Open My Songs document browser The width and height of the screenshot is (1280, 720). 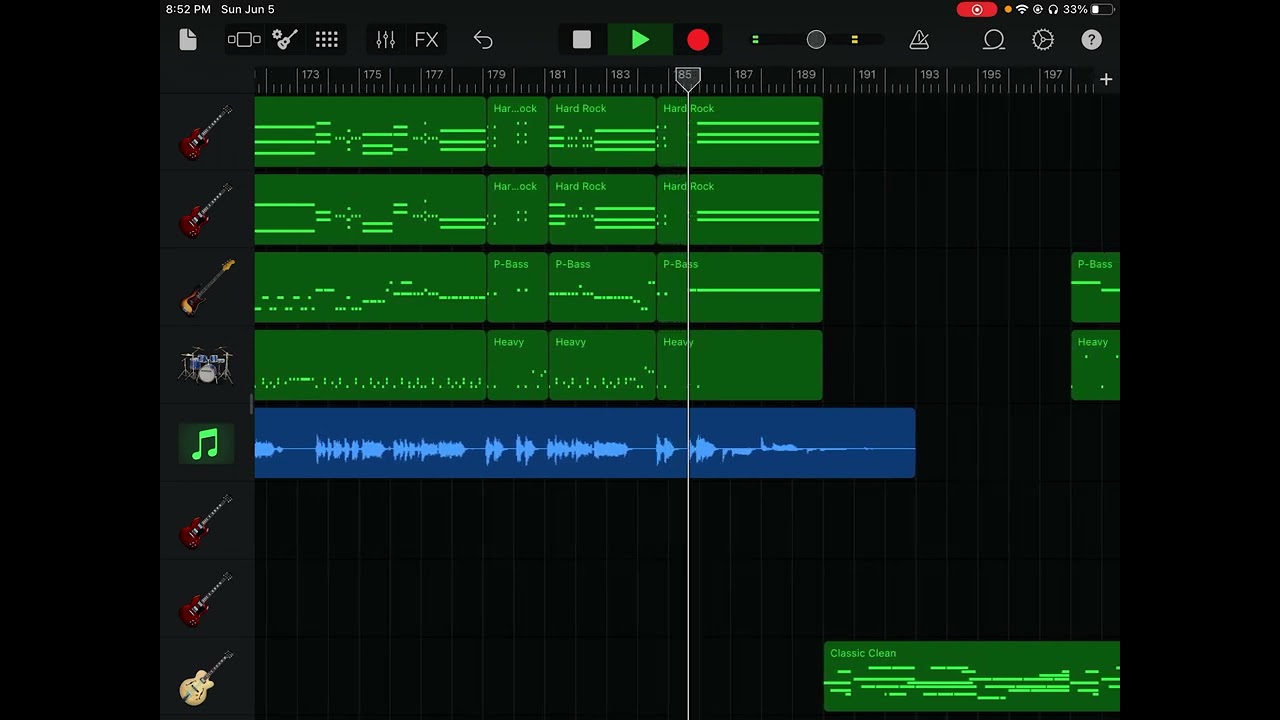pos(188,40)
